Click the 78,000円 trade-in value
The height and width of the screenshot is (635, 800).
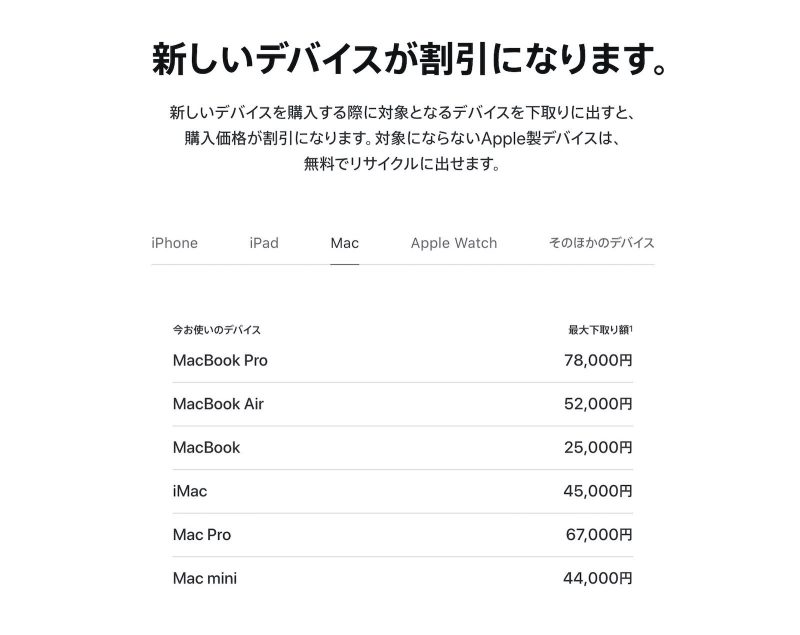pyautogui.click(x=601, y=360)
